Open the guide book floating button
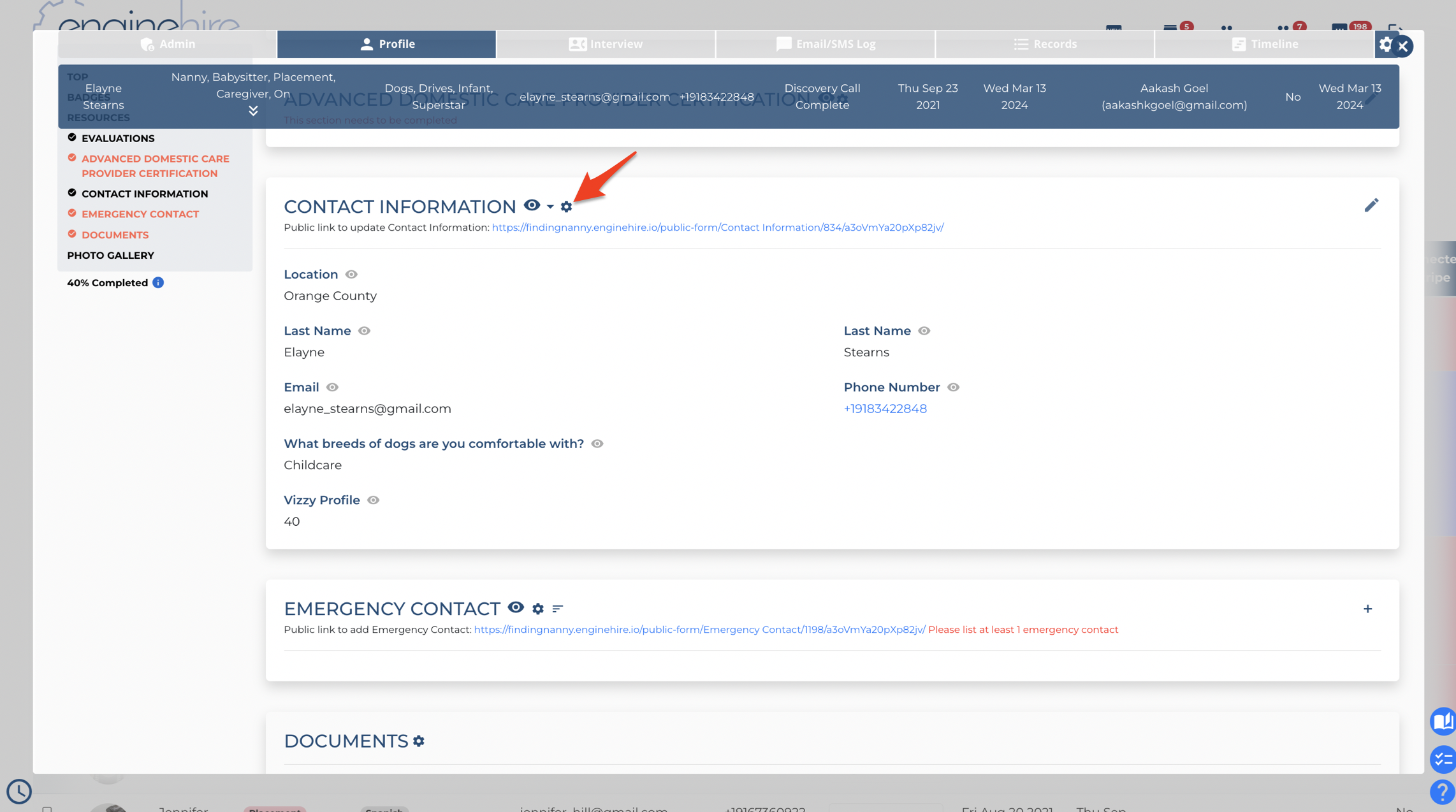This screenshot has width=1456, height=812. (1442, 721)
